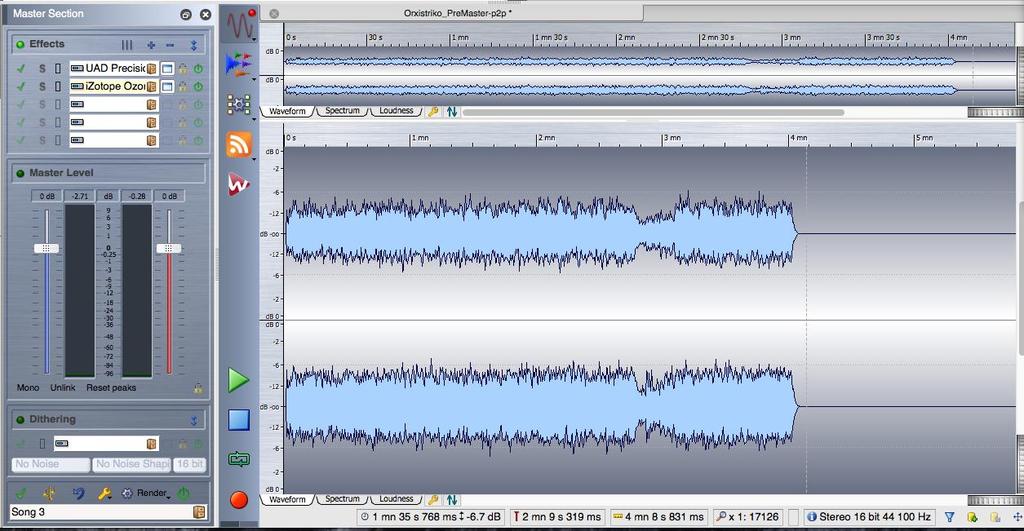Click the yellow routing arrows icon beside bypass check
The height and width of the screenshot is (531, 1024).
(x=49, y=493)
